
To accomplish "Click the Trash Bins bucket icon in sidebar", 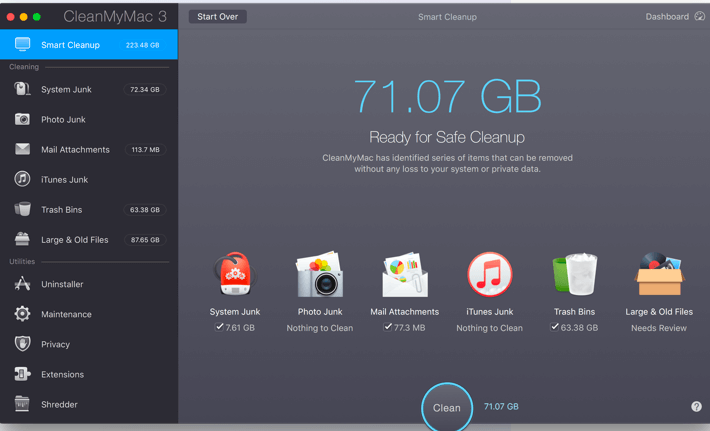I will click(22, 209).
